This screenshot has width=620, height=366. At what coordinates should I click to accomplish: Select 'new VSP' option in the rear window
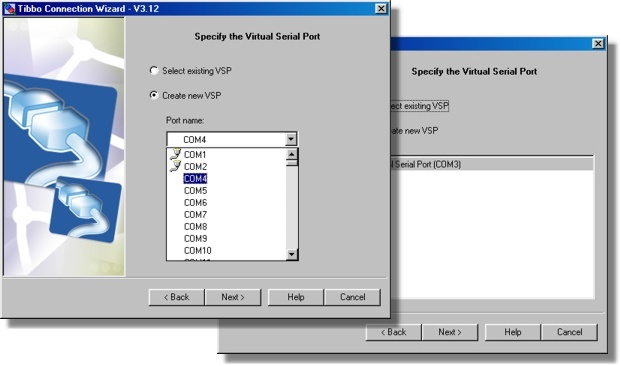(414, 131)
